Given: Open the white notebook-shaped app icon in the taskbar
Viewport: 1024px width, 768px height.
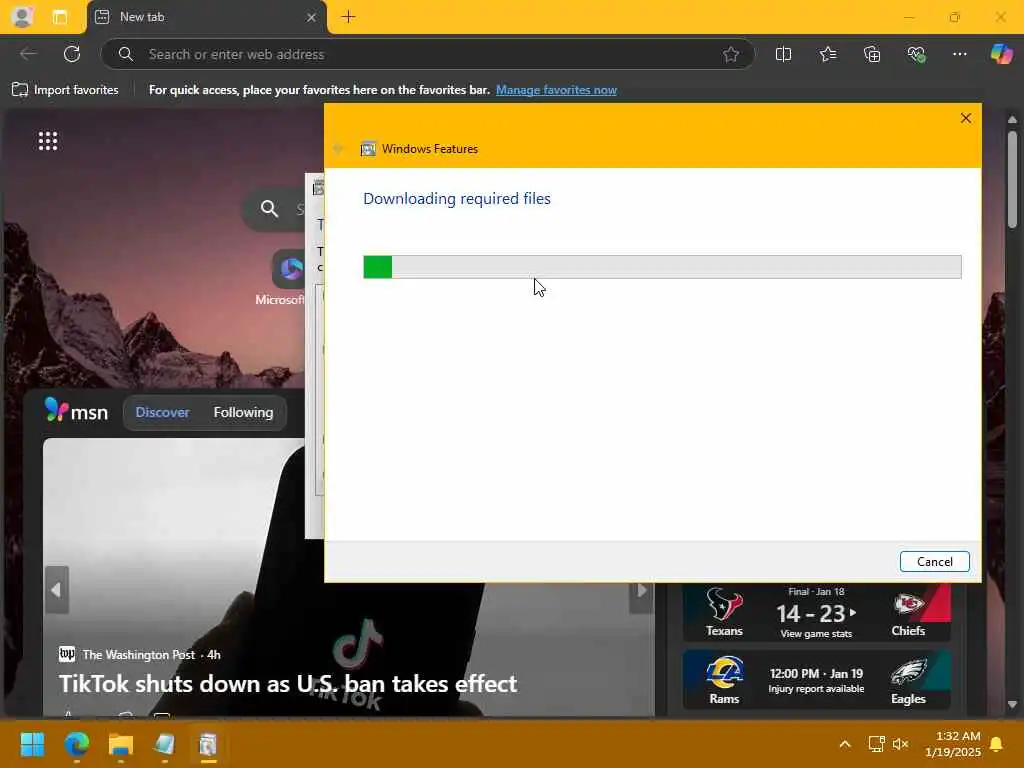Looking at the screenshot, I should point(164,744).
